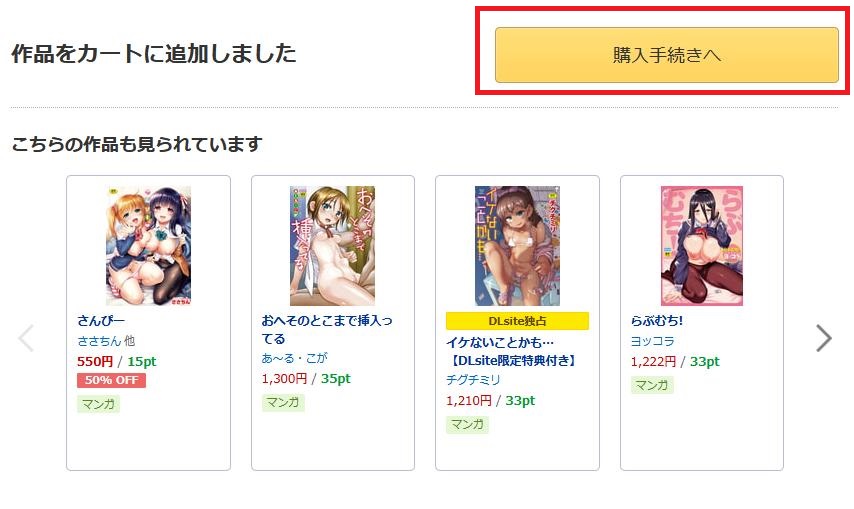Open the らぶむち! cover thumbnail
The height and width of the screenshot is (509, 854).
[x=702, y=246]
